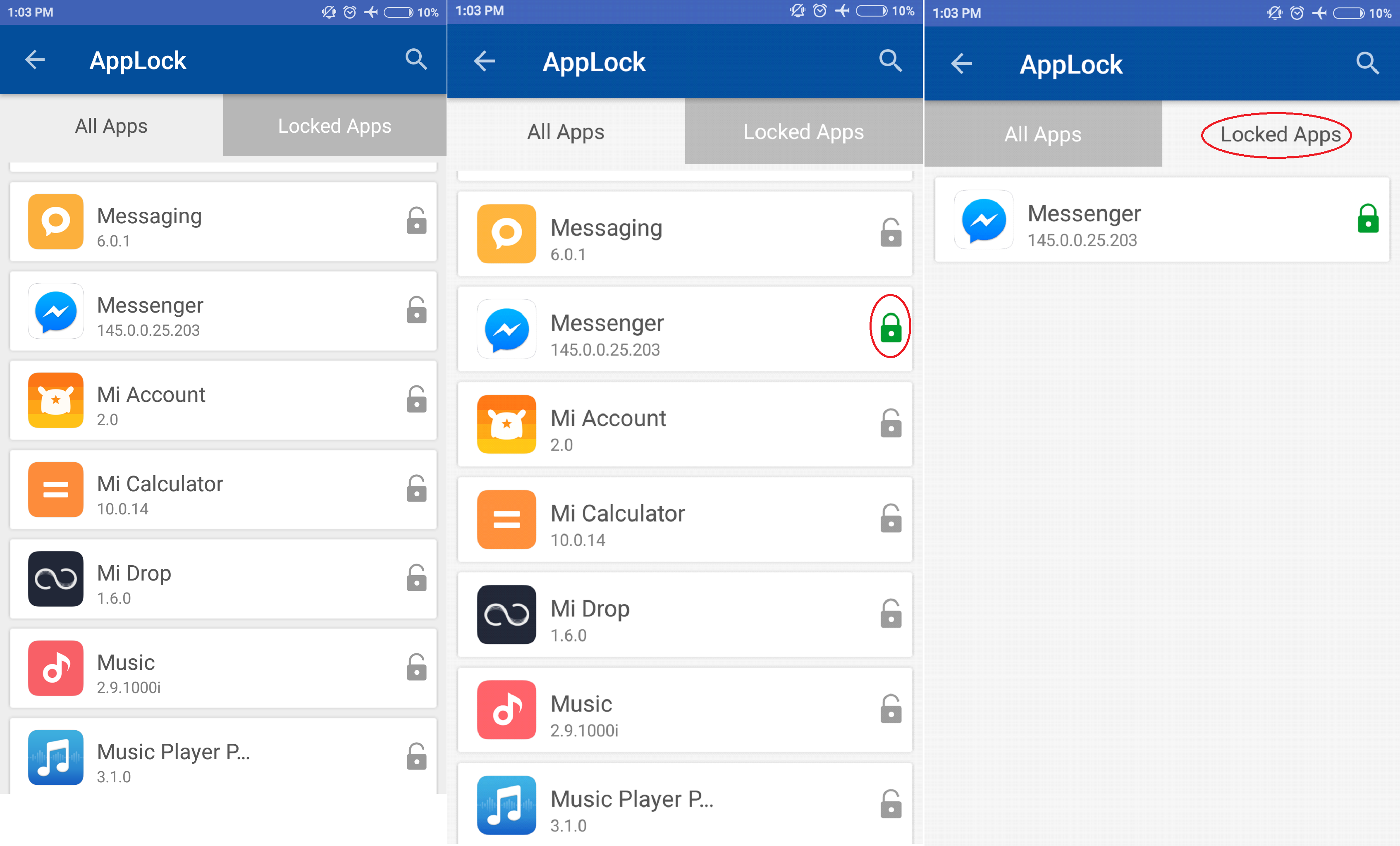Tap version '10.0.14' in left screen
Viewport: 1400px width, 846px height.
coord(122,509)
